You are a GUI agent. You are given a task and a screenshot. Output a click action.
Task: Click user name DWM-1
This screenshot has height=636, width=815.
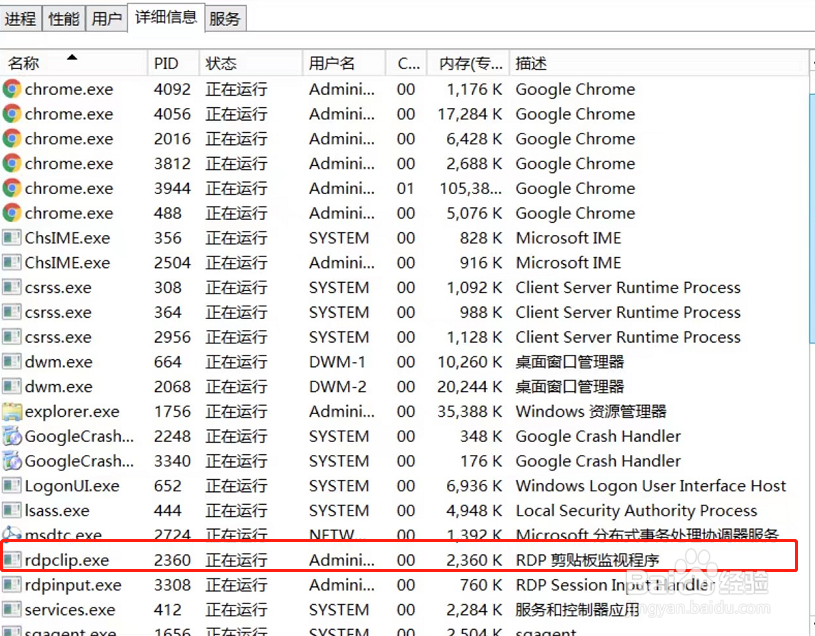click(337, 362)
